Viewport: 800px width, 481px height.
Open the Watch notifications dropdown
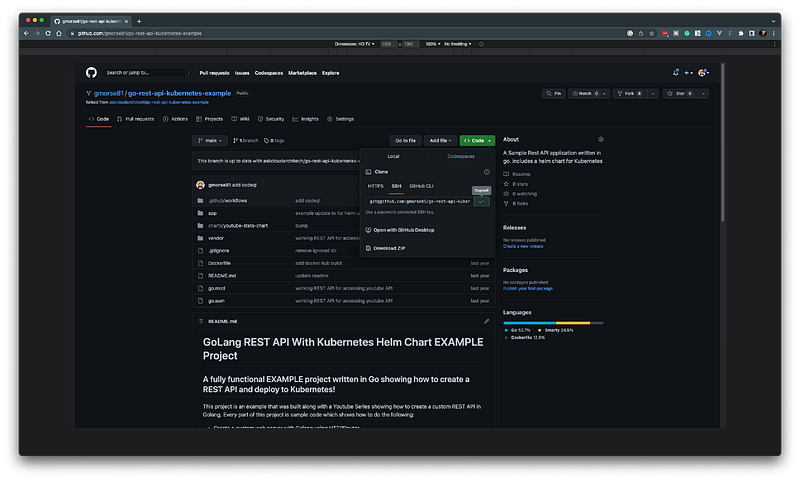coord(588,93)
